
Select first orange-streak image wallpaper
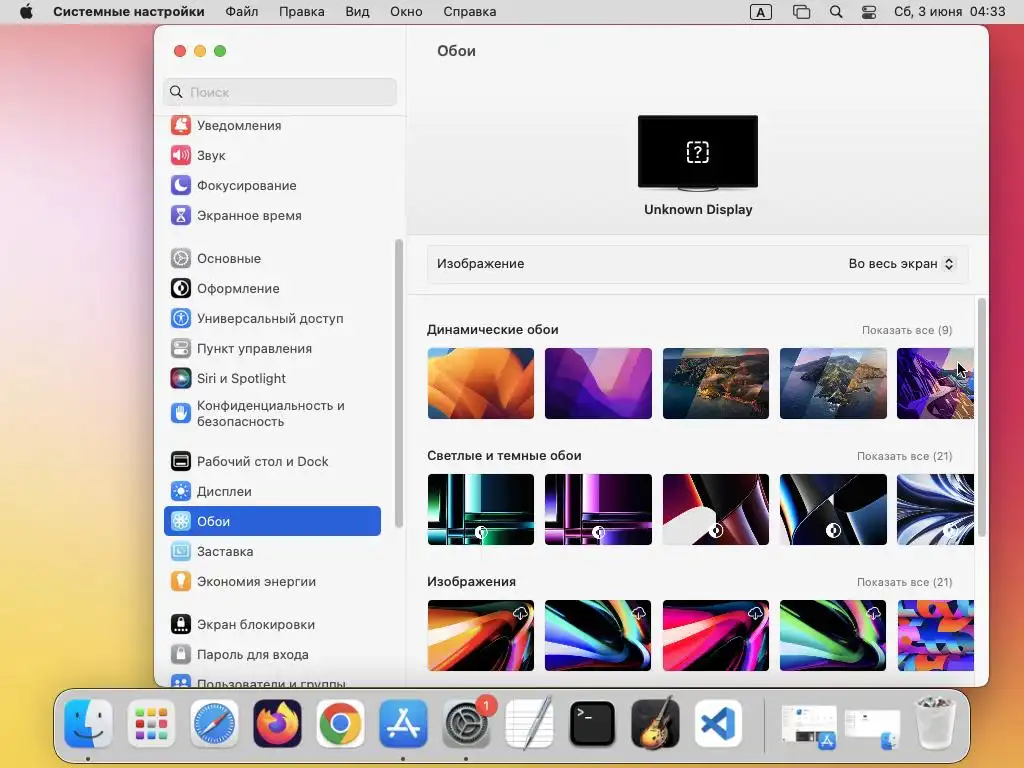coord(481,635)
